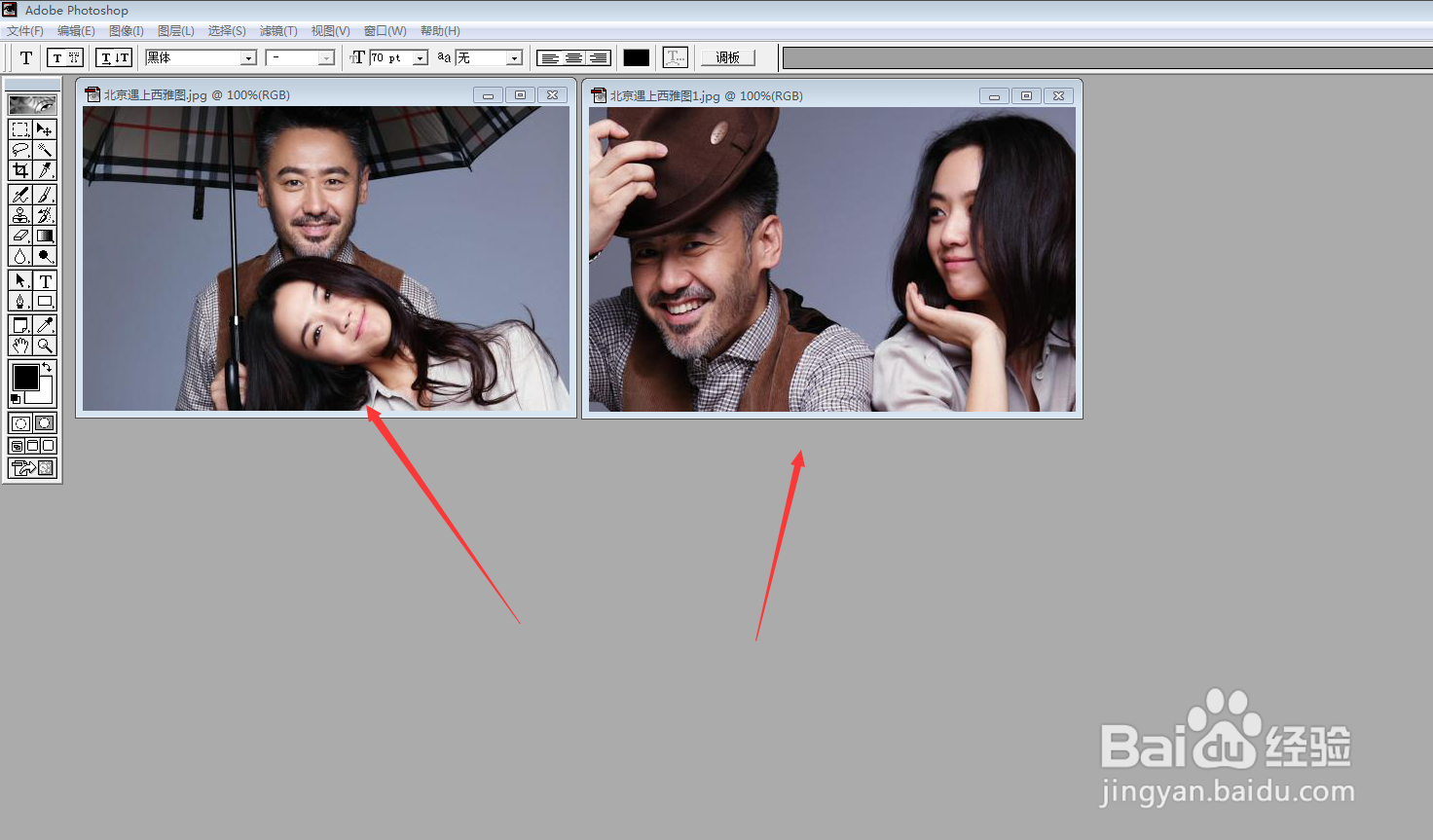Click the swap foreground and background colors arrow
Screen dimensions: 1433x840
click(x=47, y=367)
